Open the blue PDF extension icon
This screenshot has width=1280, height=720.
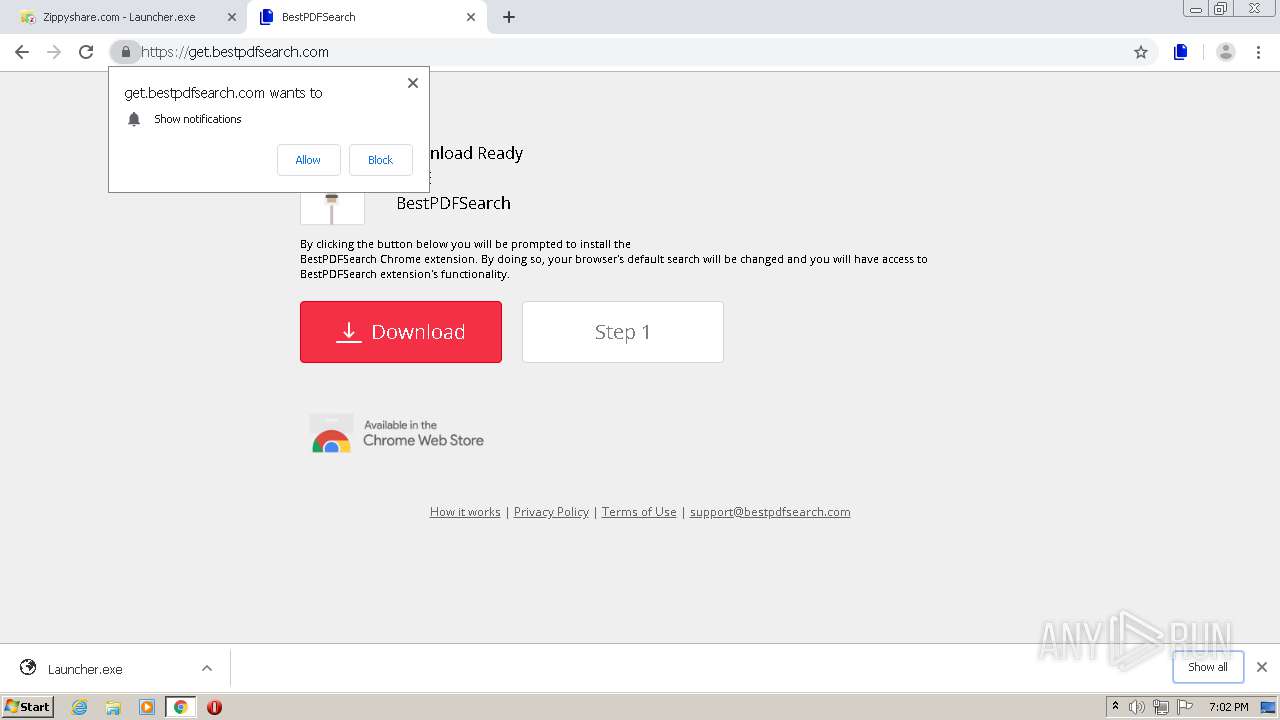tap(1181, 52)
